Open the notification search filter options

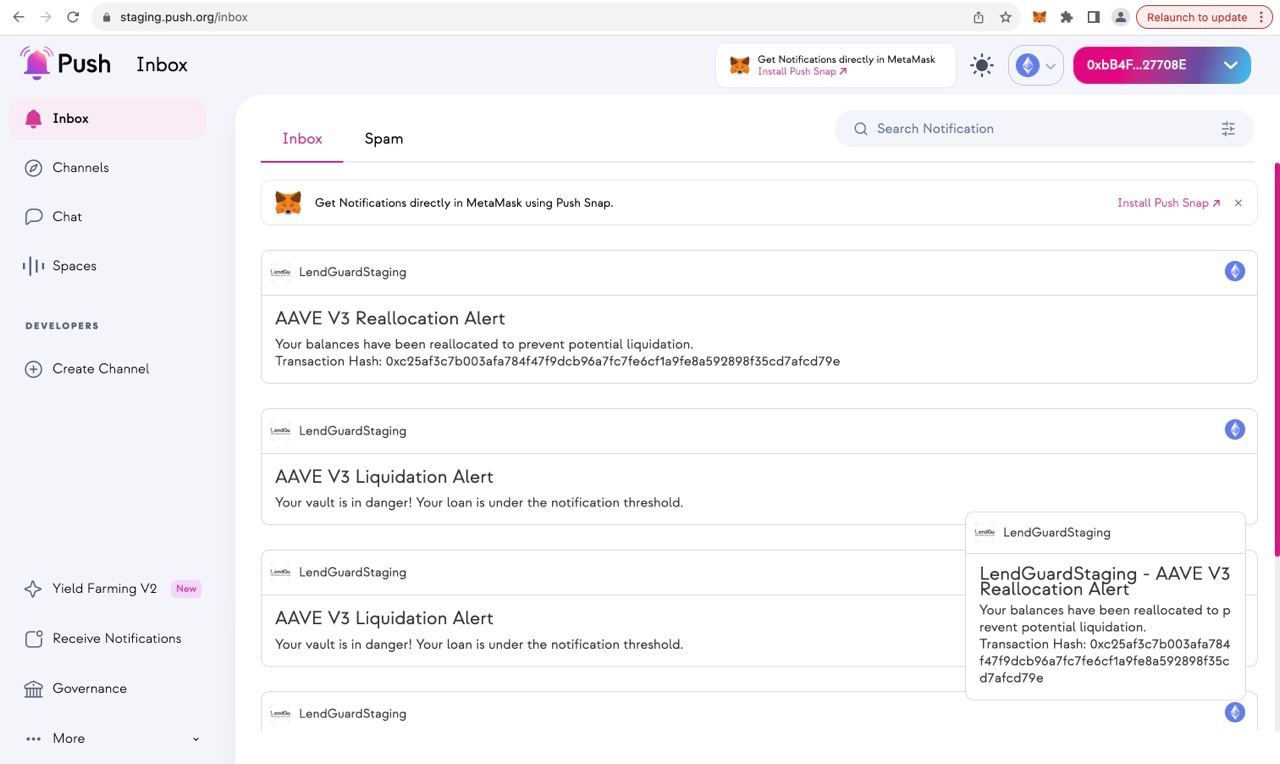click(x=1228, y=129)
